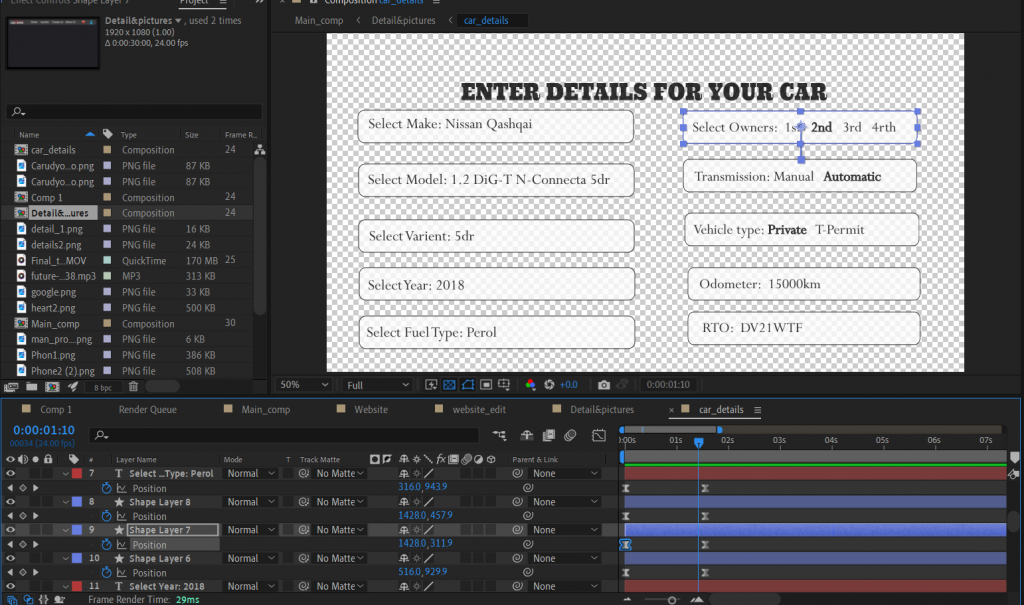Toggle stopwatch for Shape Layer 7 Position
This screenshot has height=605, width=1024.
pos(106,544)
